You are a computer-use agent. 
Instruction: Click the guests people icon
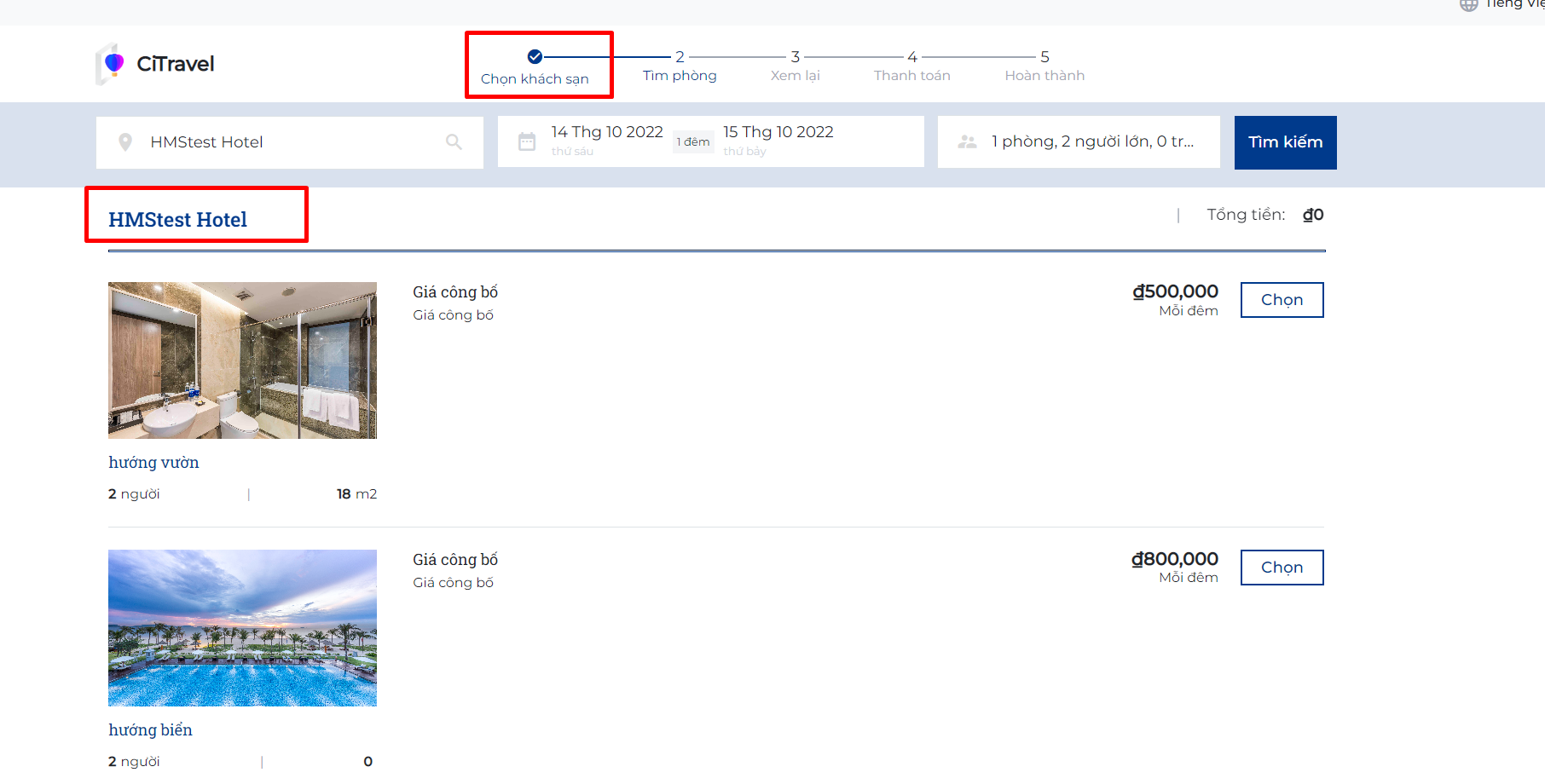(967, 142)
